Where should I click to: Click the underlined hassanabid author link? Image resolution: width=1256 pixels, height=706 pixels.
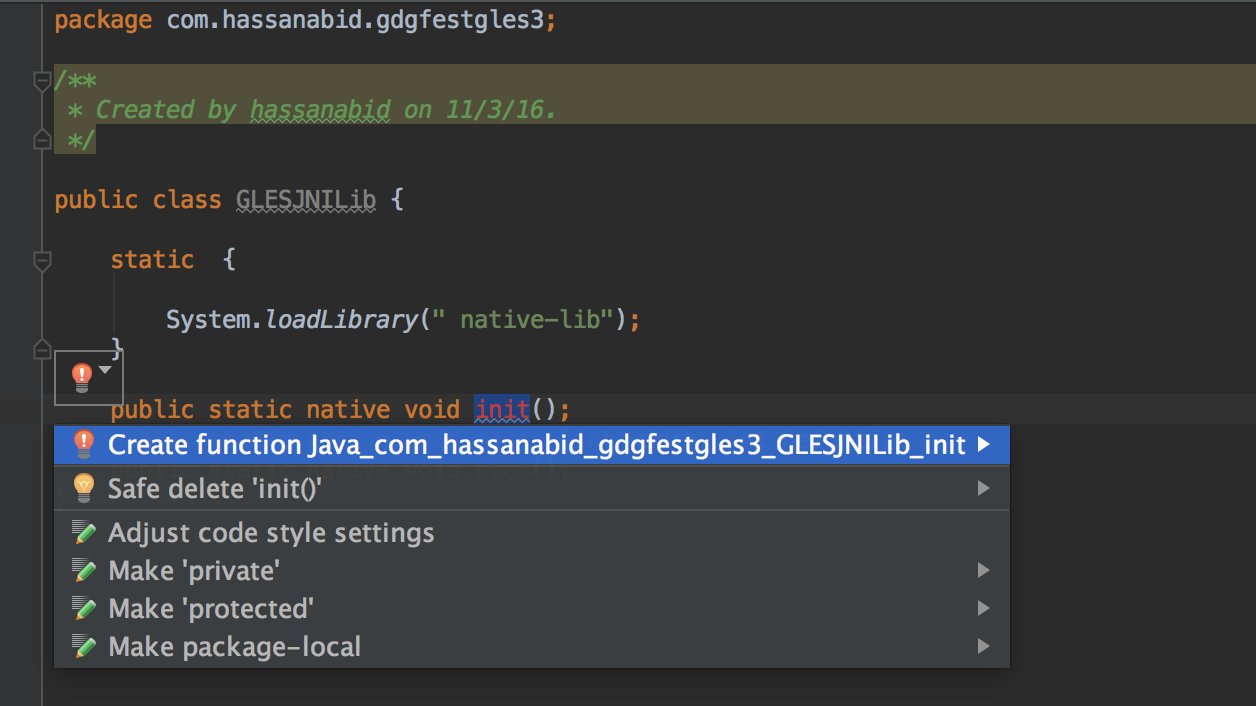tap(318, 109)
